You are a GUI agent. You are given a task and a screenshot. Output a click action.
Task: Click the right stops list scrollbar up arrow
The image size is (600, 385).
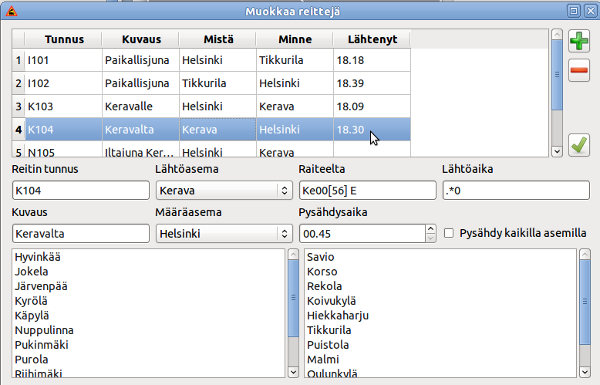[x=585, y=254]
